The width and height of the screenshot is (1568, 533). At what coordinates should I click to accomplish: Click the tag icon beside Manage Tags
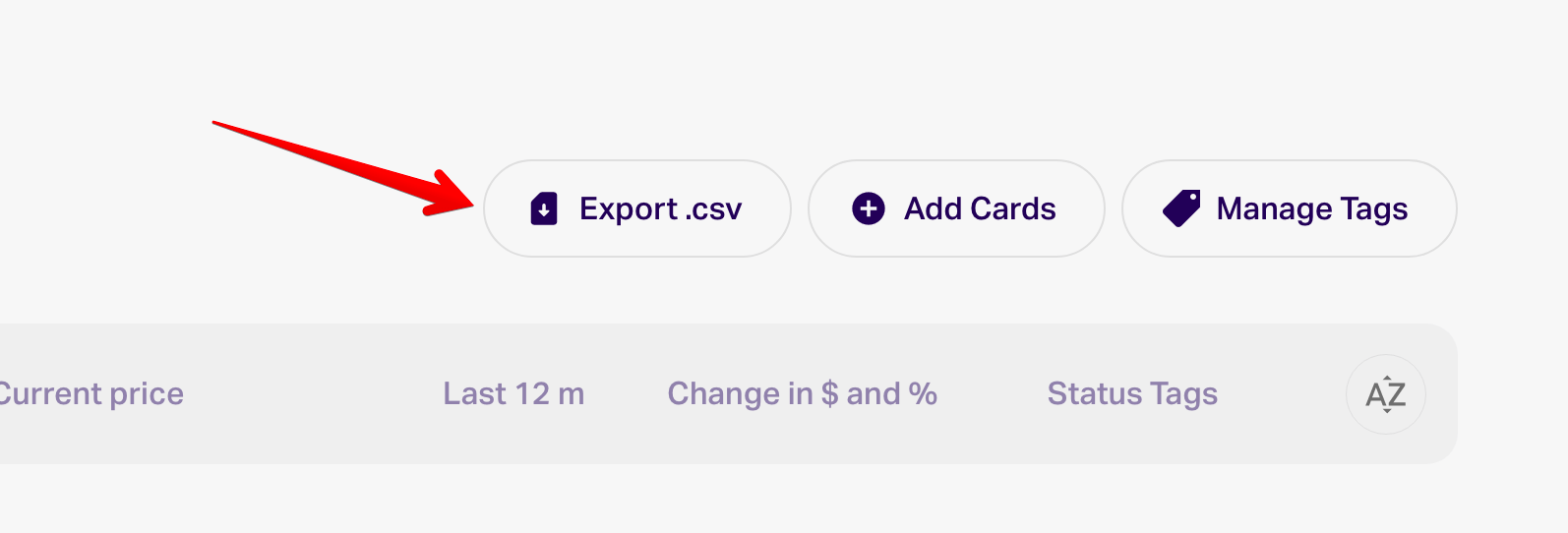pos(1181,208)
